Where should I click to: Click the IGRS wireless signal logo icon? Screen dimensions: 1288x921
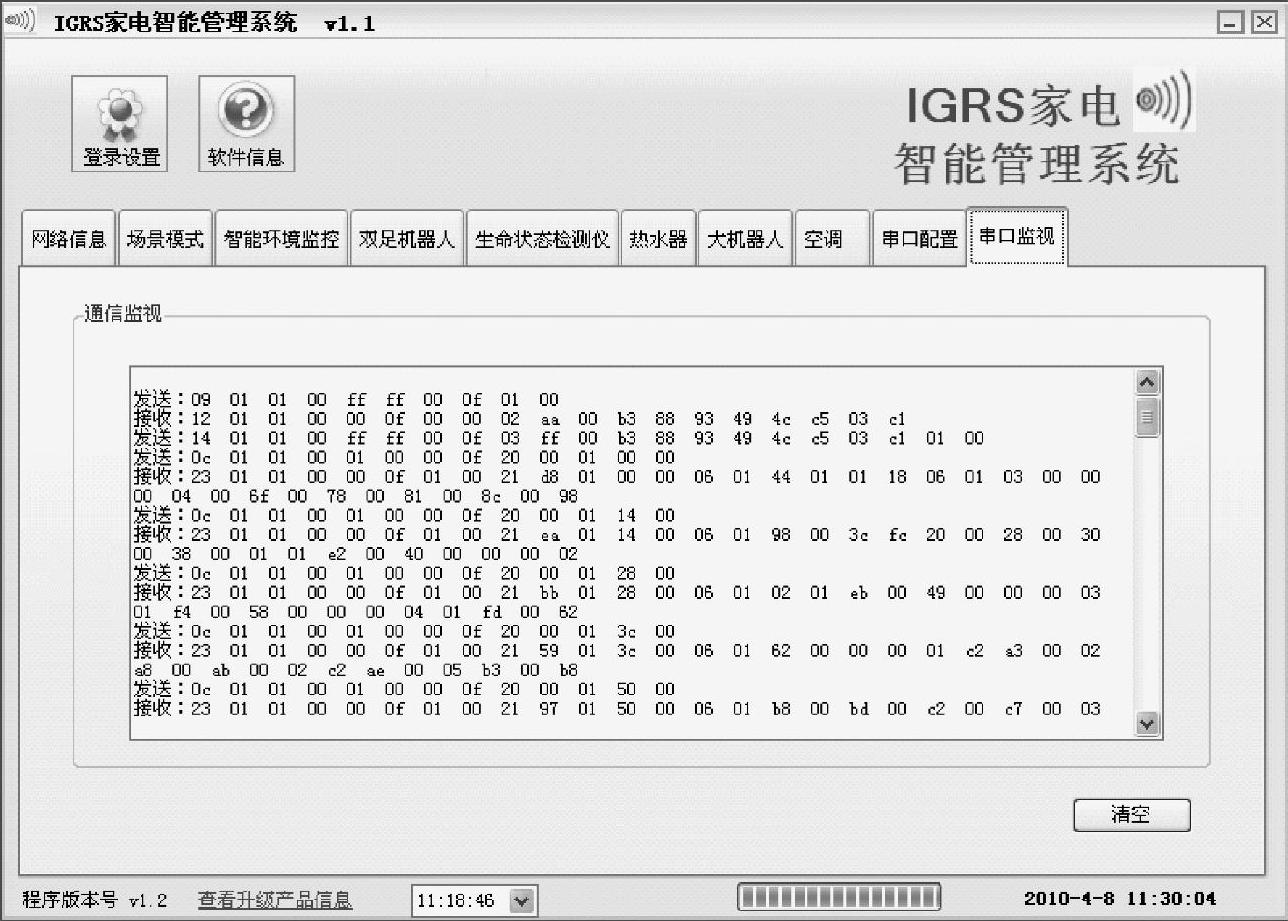[x=1164, y=100]
